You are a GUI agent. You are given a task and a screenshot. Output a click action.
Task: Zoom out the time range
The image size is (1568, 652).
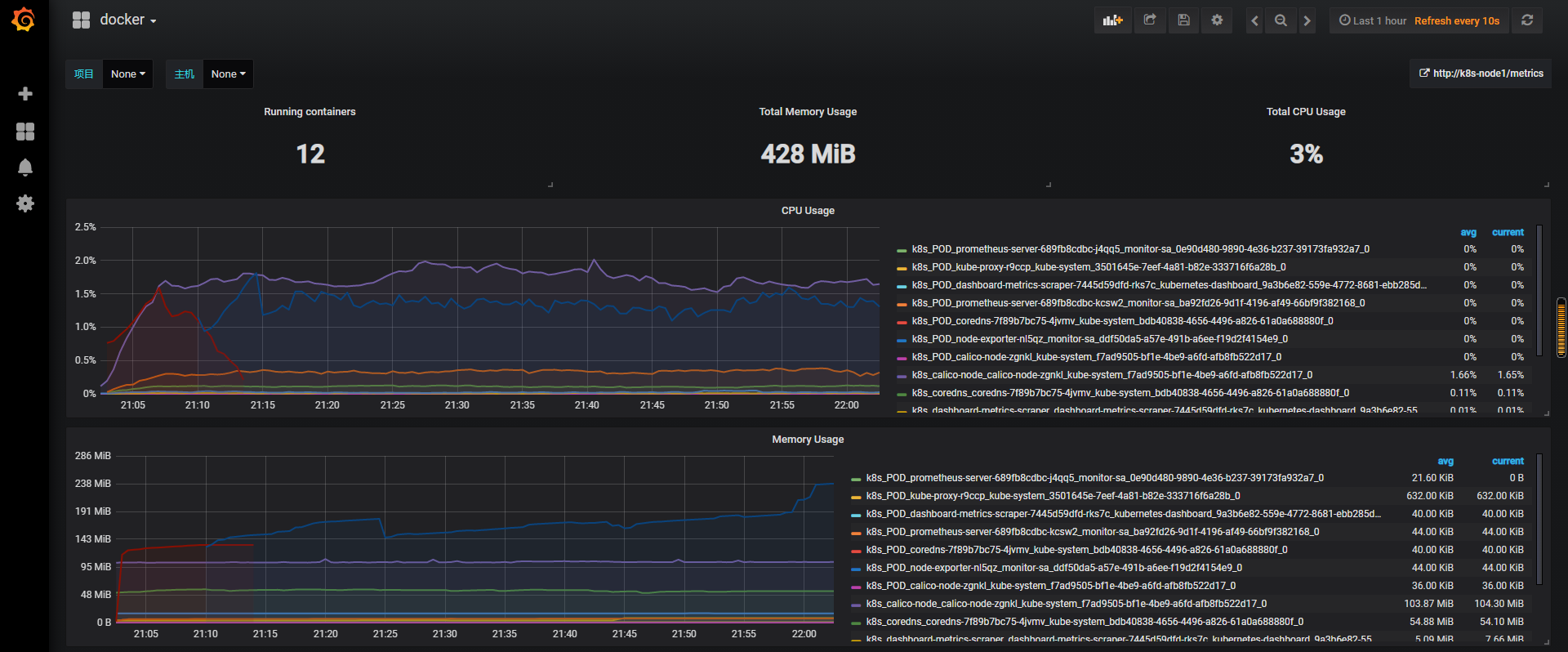1281,20
